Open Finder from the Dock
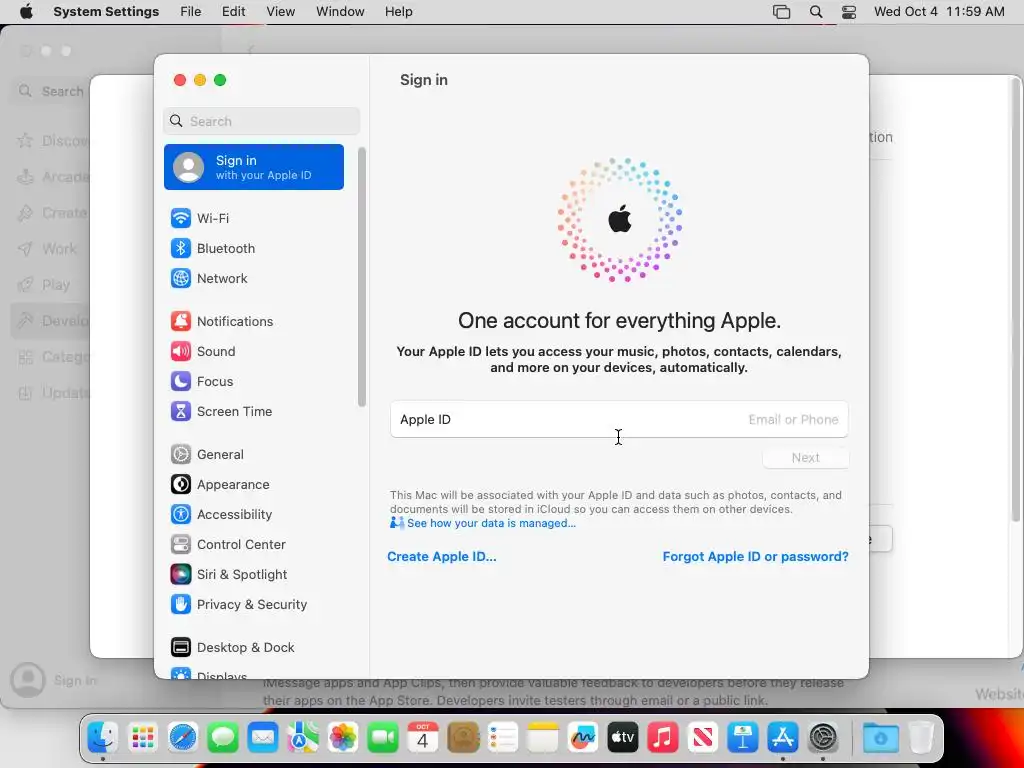 103,738
